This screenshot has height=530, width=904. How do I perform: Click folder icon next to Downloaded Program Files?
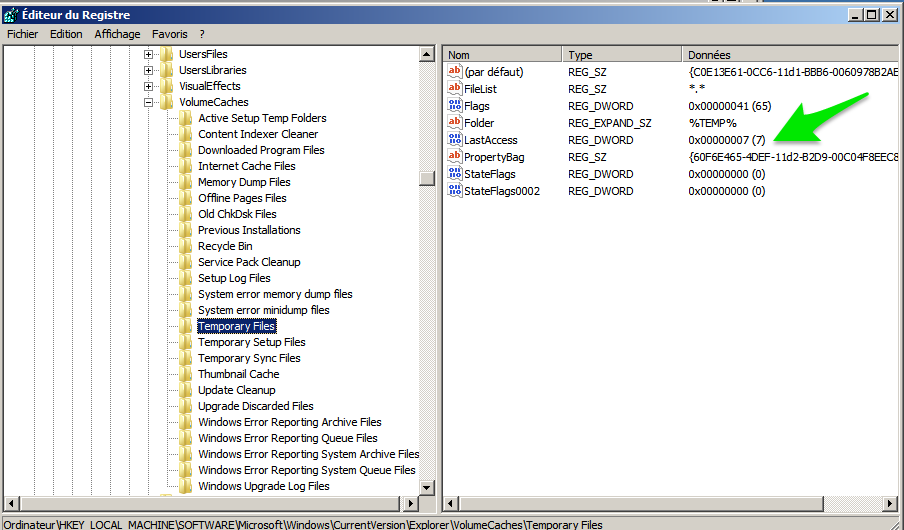pos(186,151)
